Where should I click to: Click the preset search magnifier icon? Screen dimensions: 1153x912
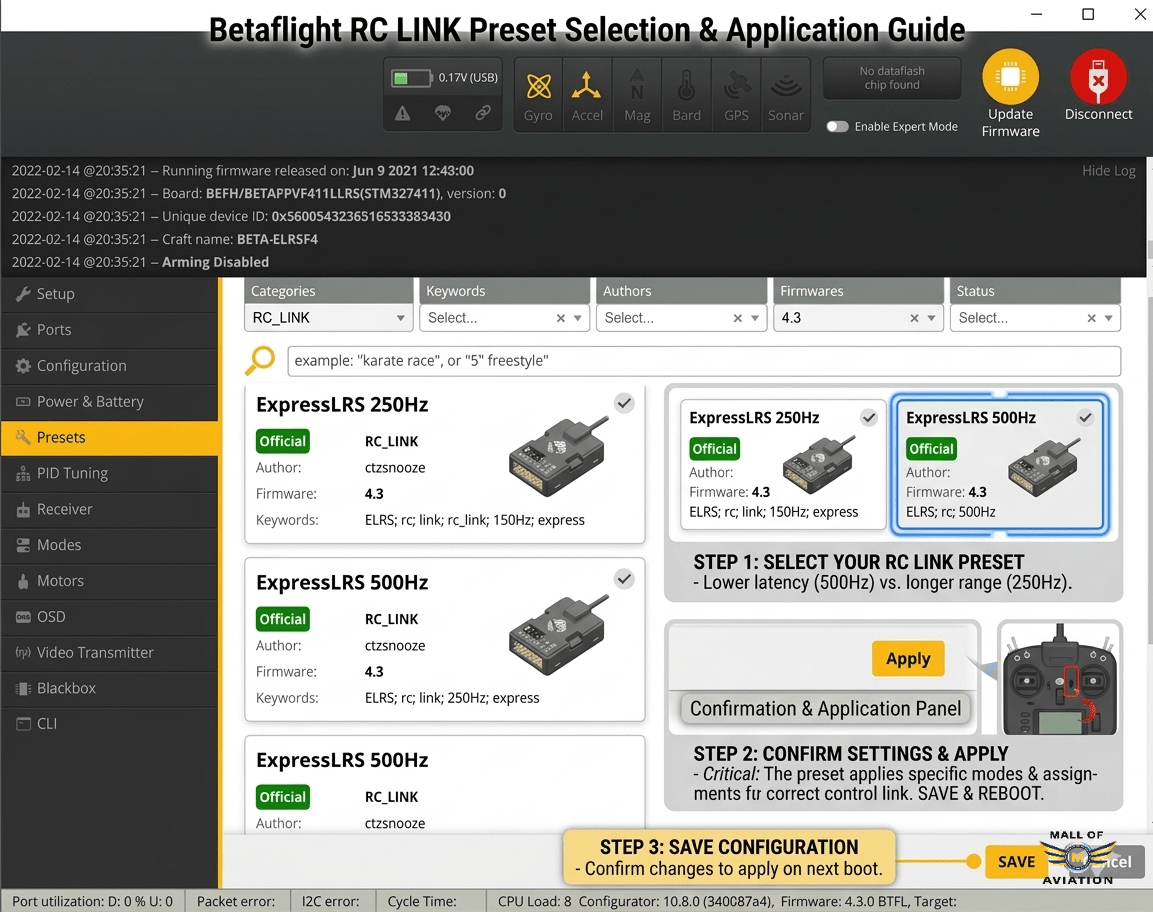[x=259, y=360]
